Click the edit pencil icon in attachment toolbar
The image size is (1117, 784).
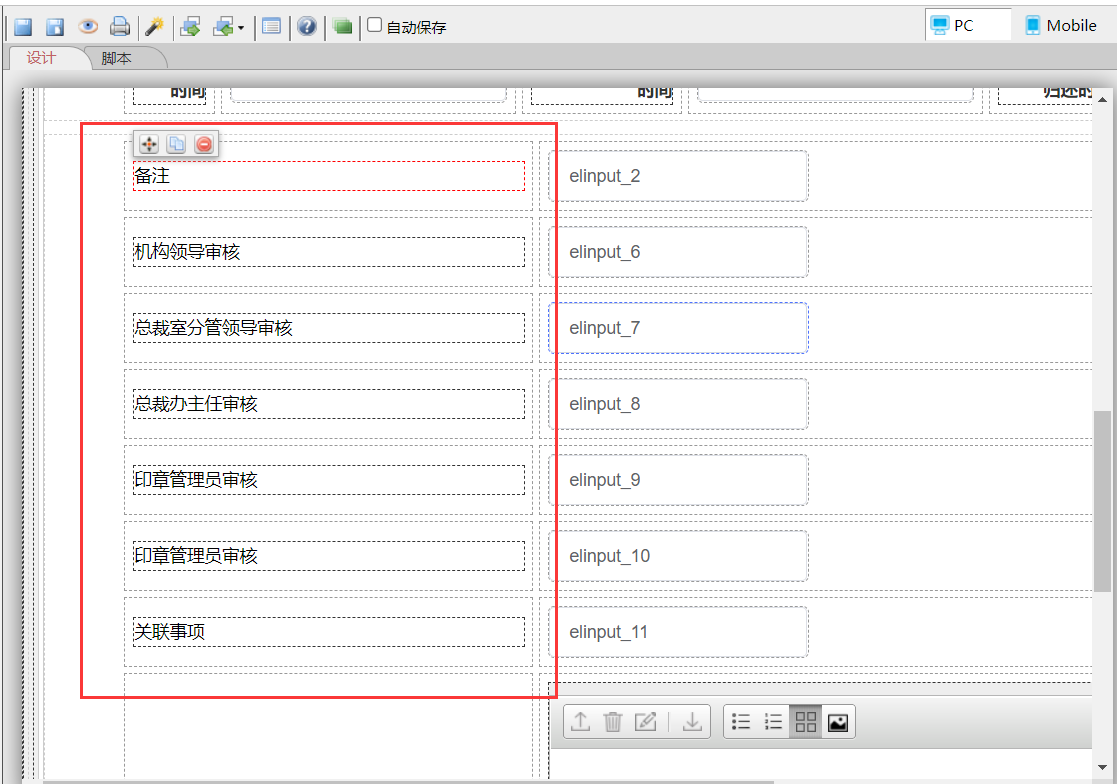[645, 722]
